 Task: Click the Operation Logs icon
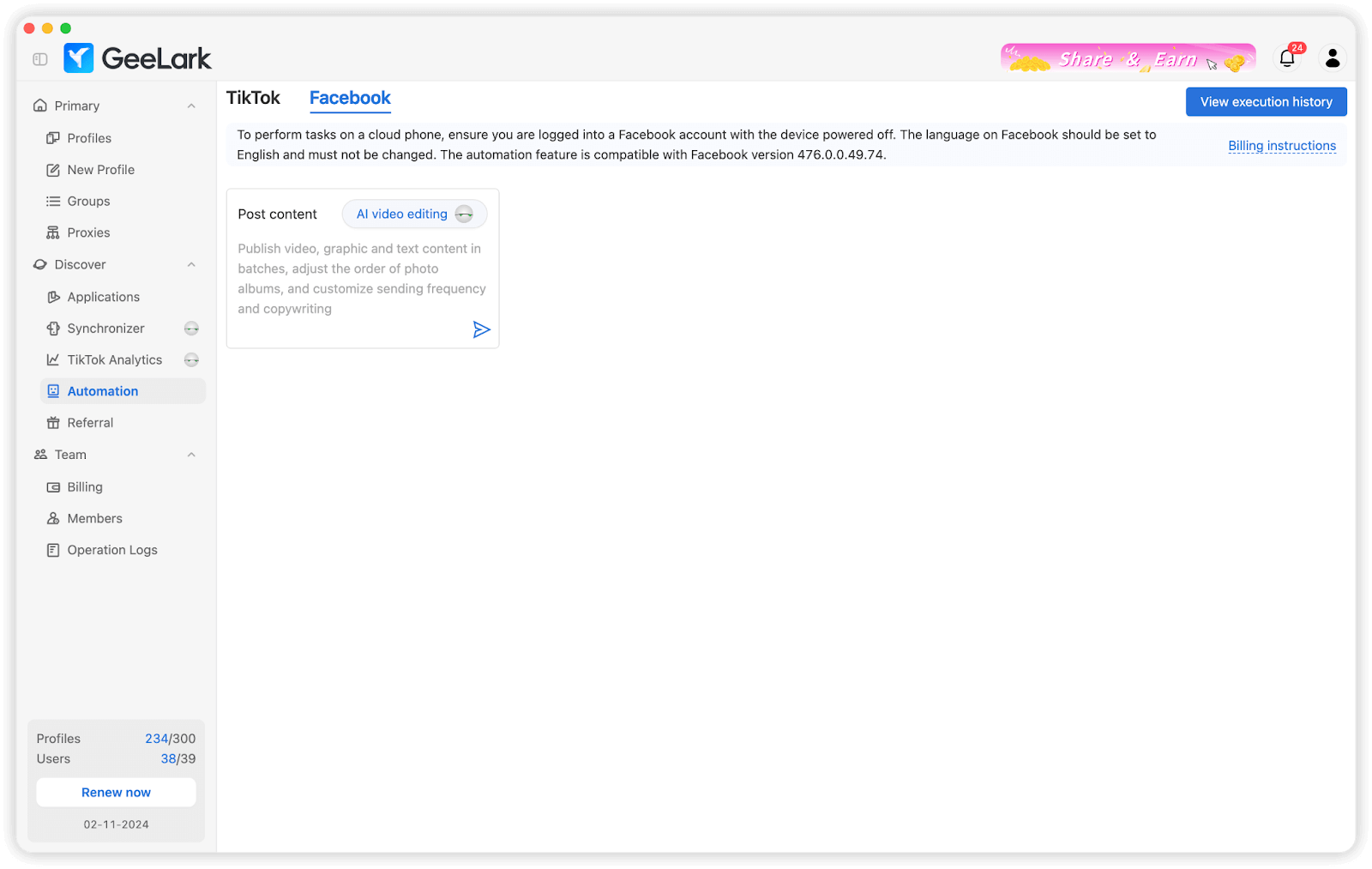tap(53, 550)
